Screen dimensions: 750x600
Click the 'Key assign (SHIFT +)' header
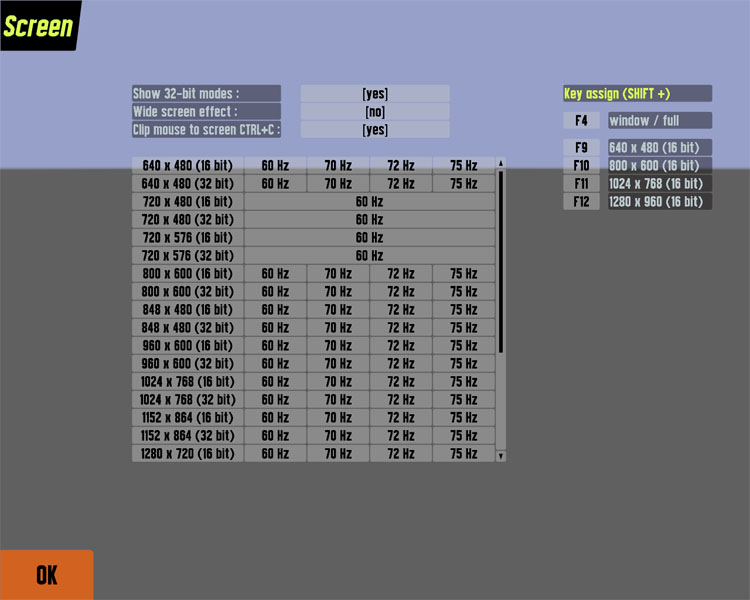637,93
